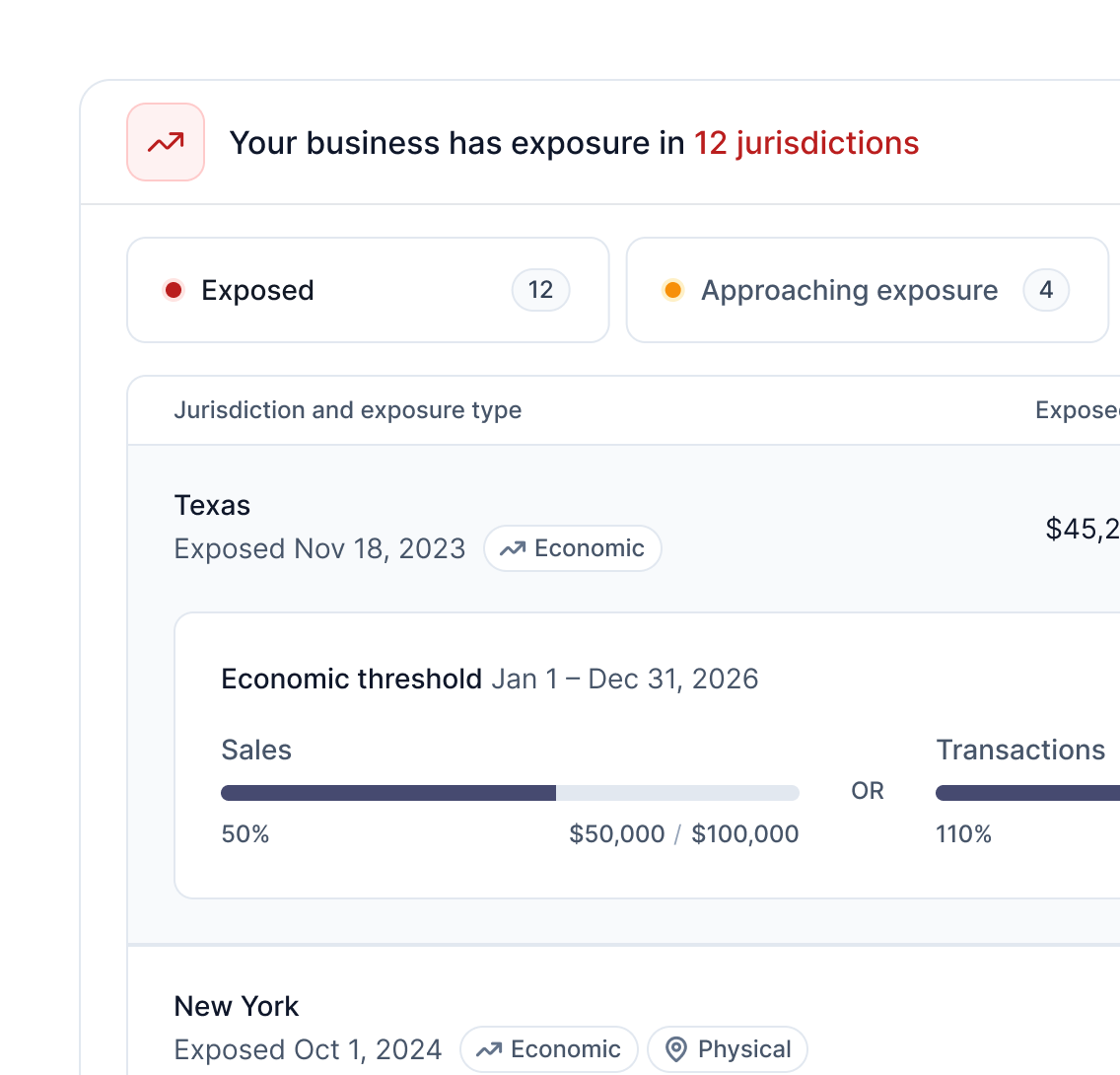
Task: Click the 12 jurisdictions red link text
Action: click(806, 143)
